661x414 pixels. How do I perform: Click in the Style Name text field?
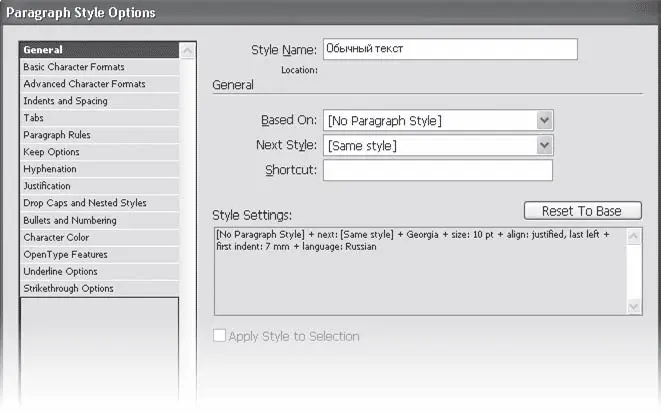click(x=450, y=49)
